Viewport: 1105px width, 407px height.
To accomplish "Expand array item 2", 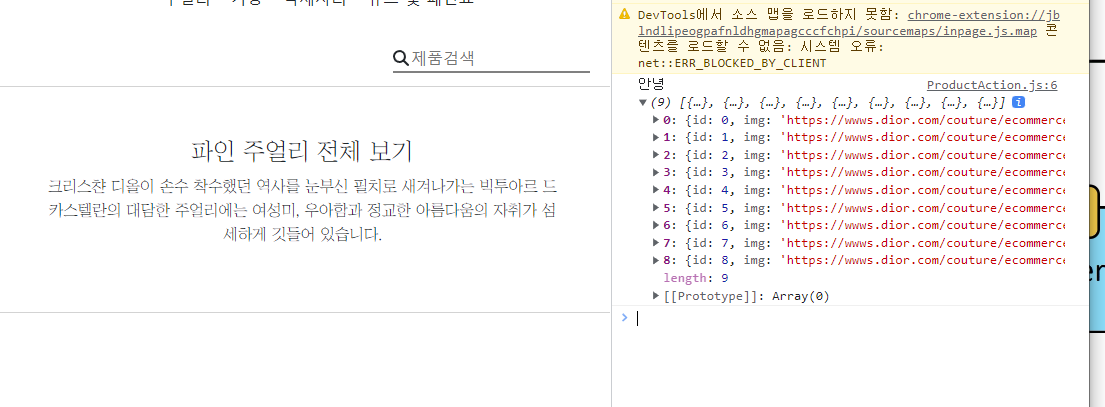I will point(657,155).
